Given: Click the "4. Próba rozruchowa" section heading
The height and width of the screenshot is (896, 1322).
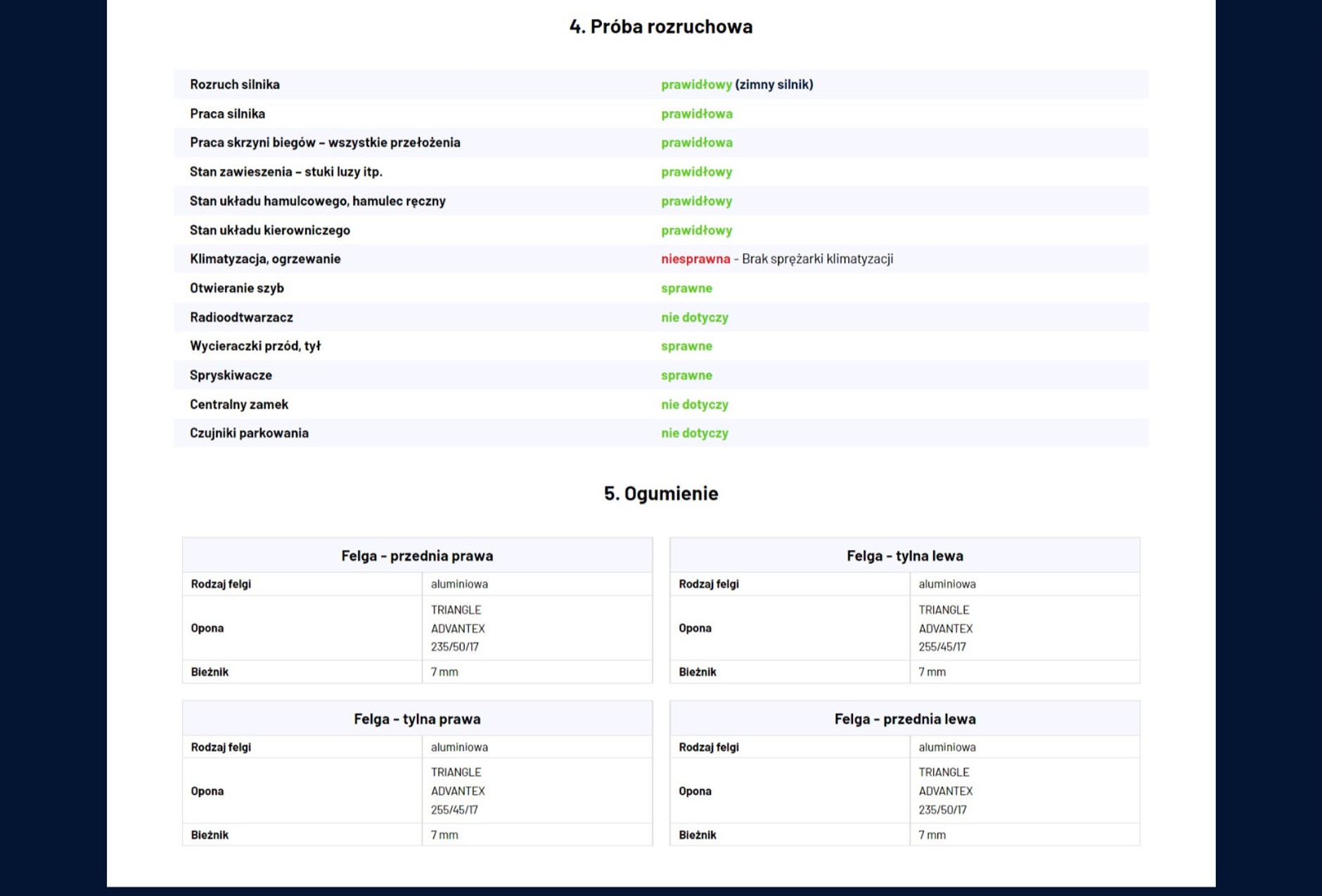Looking at the screenshot, I should click(x=660, y=27).
